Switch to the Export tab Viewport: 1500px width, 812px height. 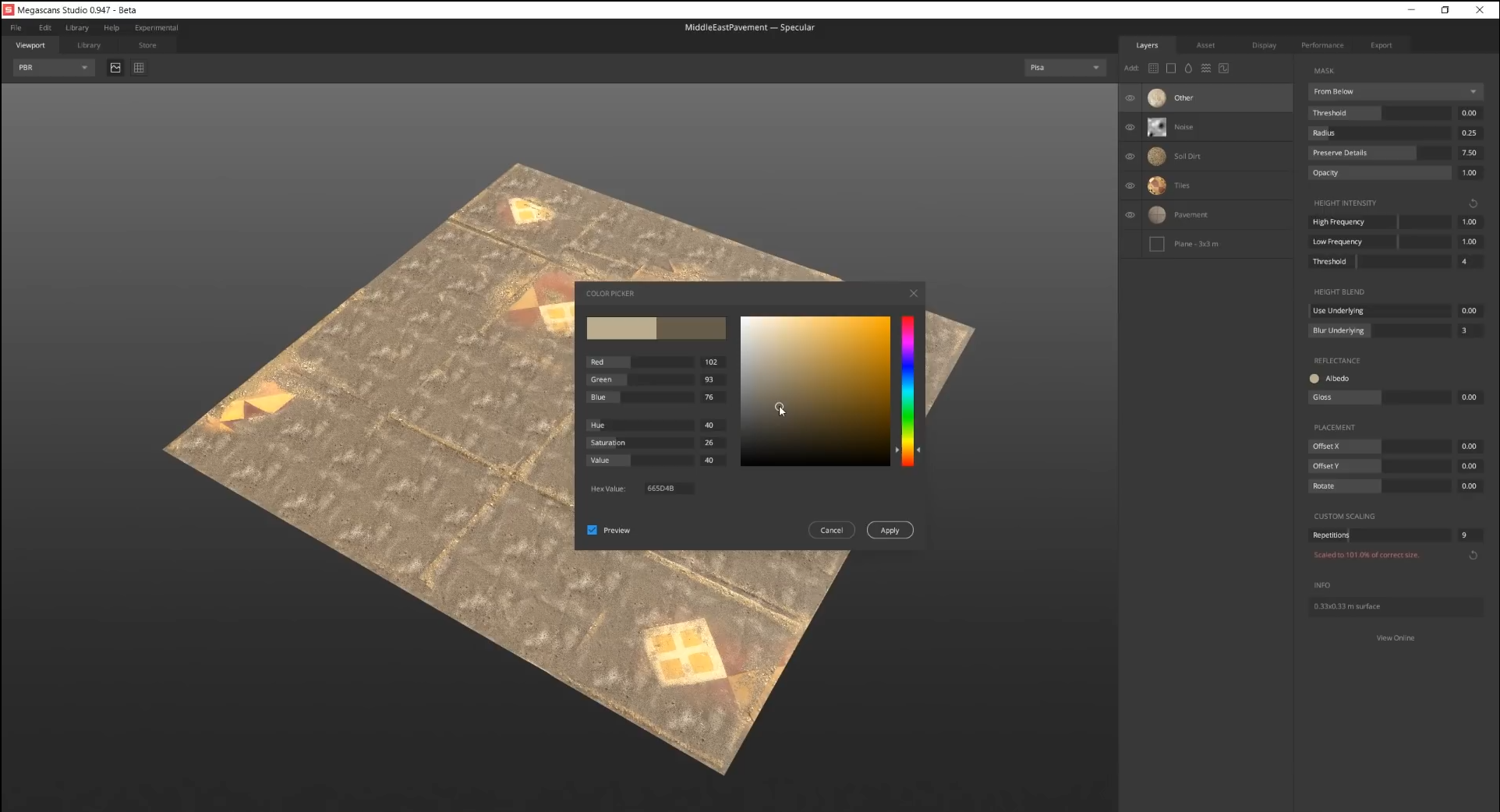1381,45
